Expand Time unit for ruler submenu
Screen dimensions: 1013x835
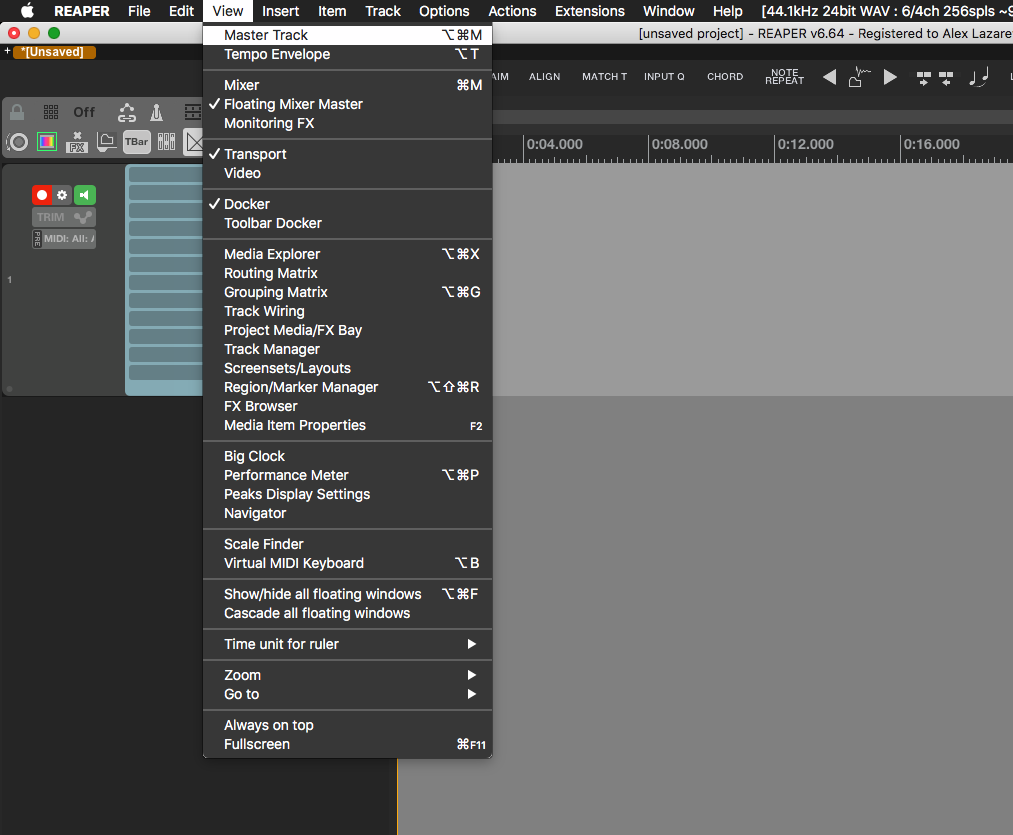tap(348, 644)
